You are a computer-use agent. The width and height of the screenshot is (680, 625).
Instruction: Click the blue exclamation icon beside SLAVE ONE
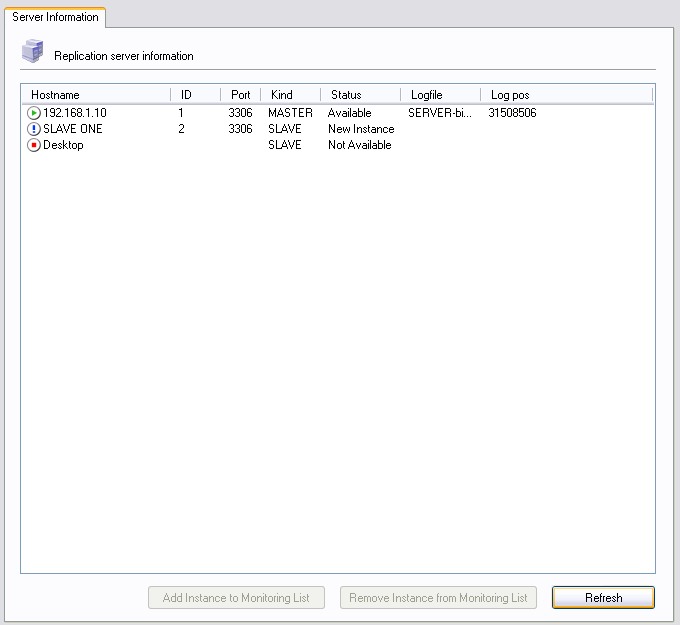(34, 129)
